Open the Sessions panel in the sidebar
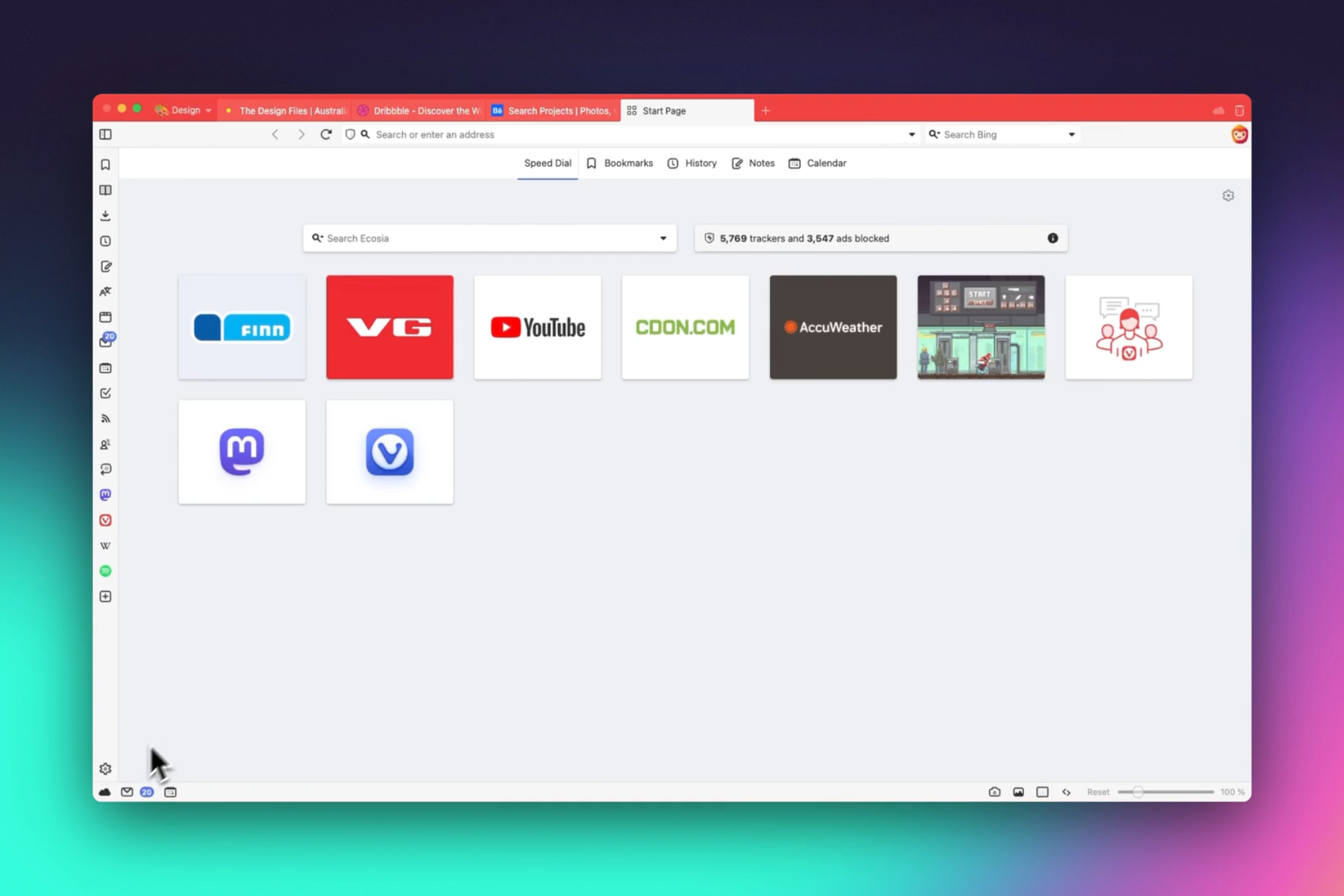Image resolution: width=1344 pixels, height=896 pixels. tap(106, 470)
